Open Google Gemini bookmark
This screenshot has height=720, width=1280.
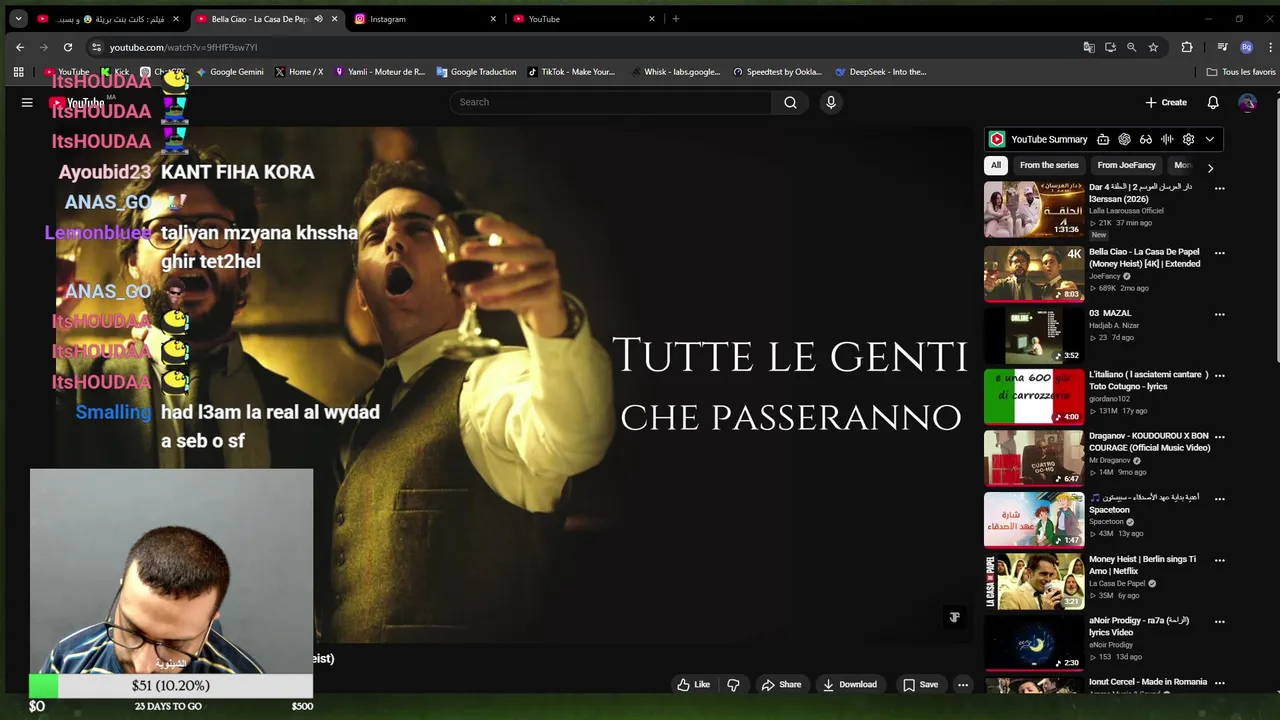229,72
